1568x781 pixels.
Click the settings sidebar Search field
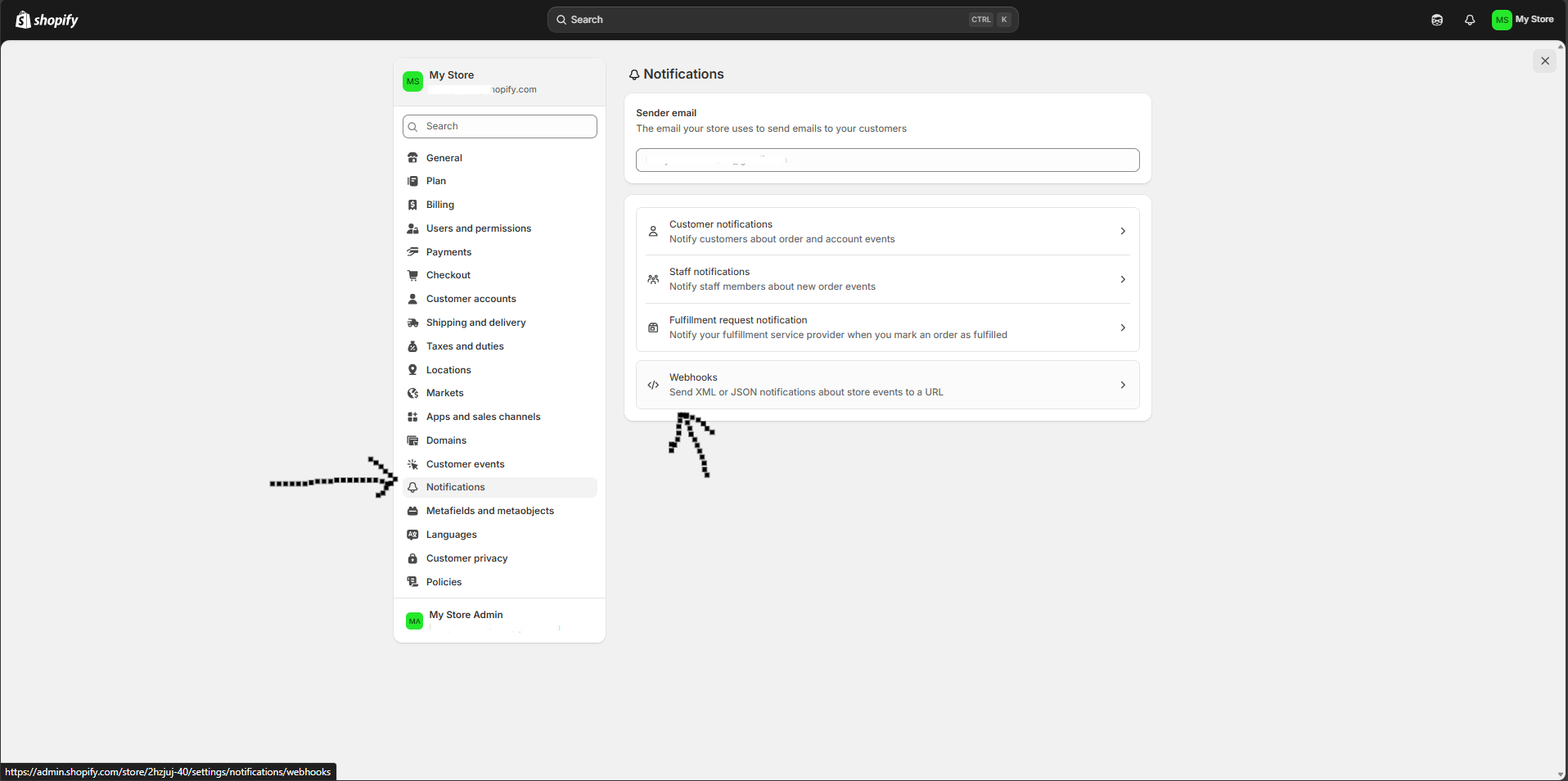click(500, 126)
